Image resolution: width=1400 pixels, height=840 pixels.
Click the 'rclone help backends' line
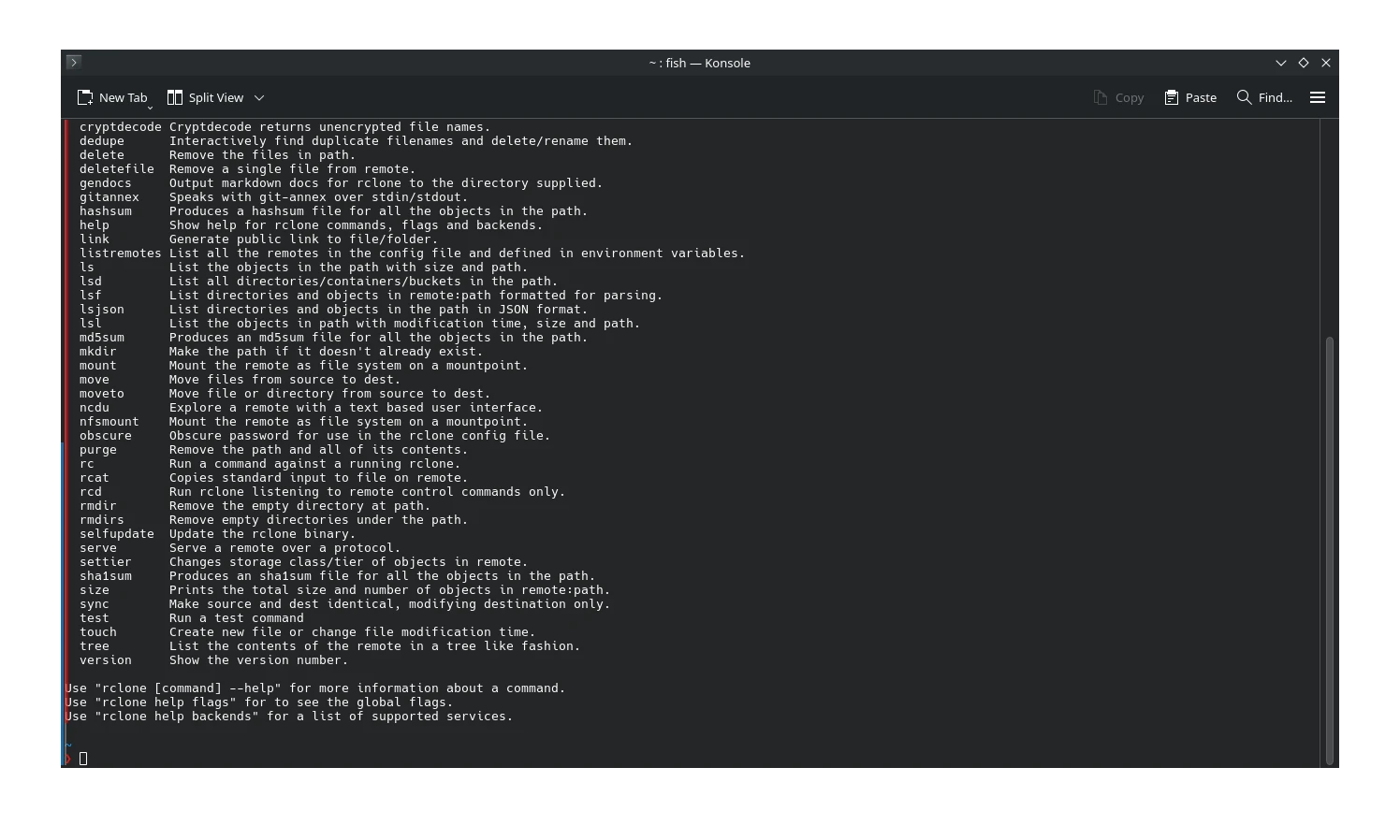click(289, 717)
